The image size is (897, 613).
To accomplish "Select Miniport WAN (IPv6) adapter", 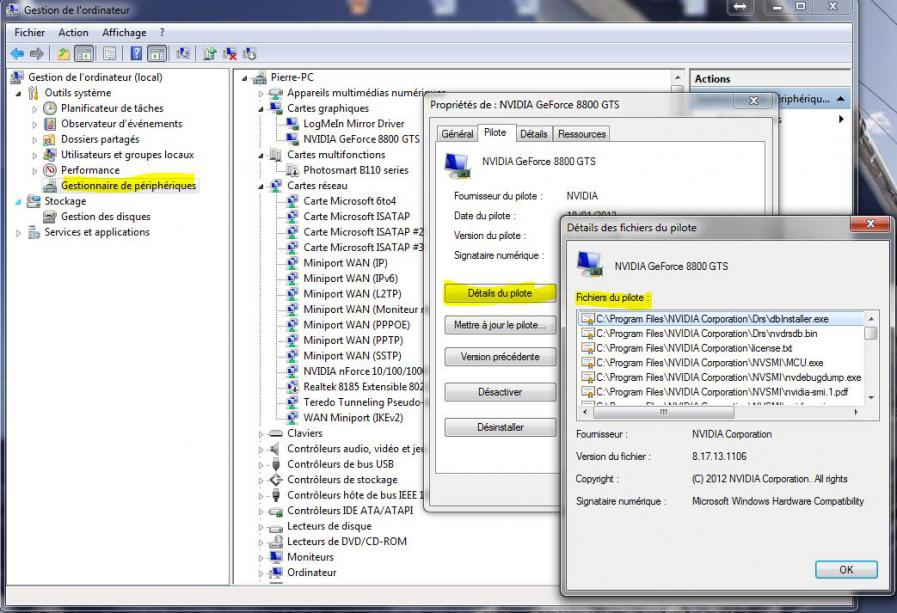I will coord(351,278).
